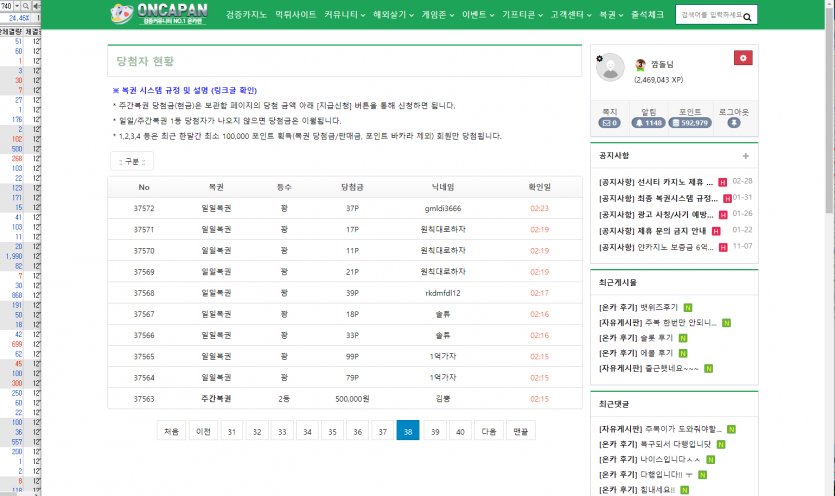This screenshot has width=835, height=496.
Task: Click the plus icon beside 공지사항
Action: pos(746,156)
